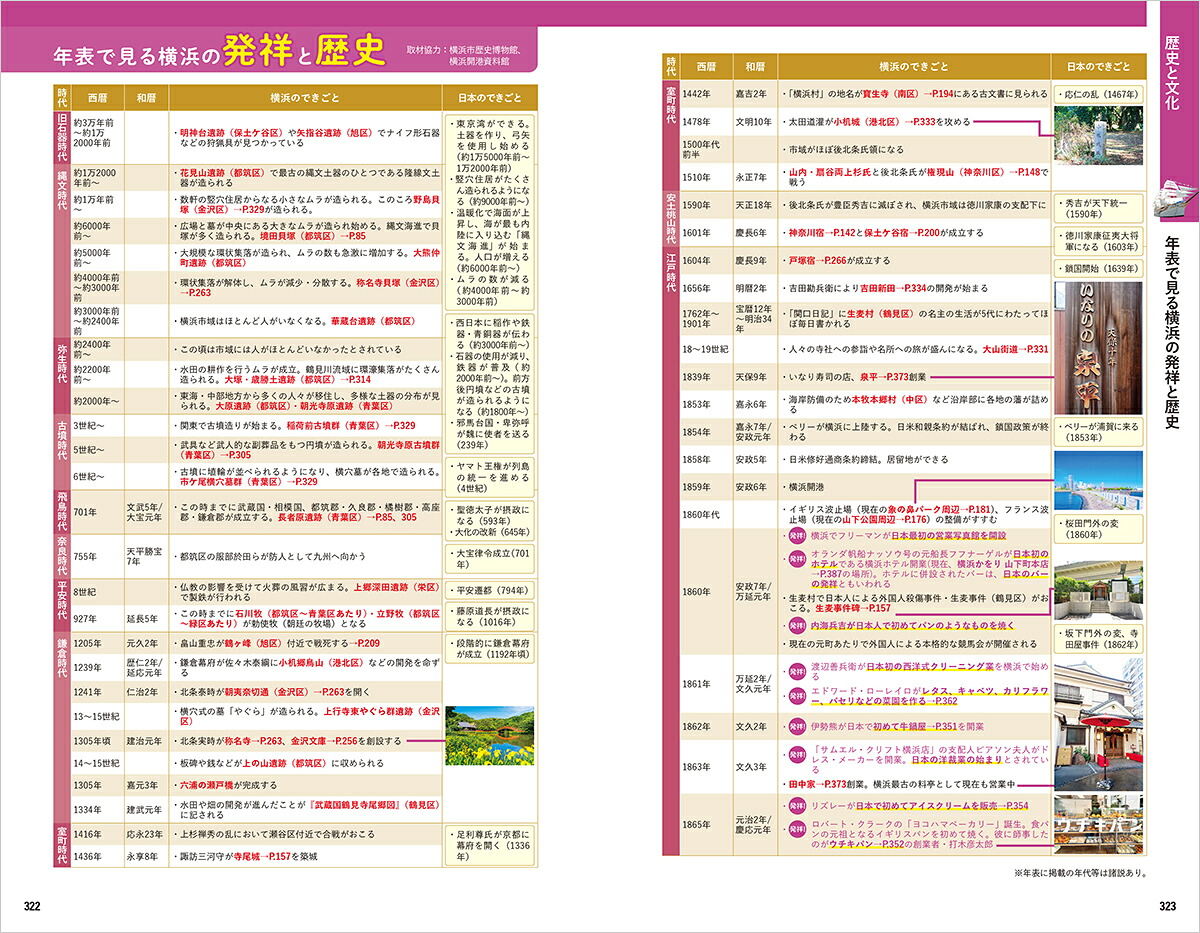Follow the 生麦事件碑→P.157 reference
Image resolution: width=1200 pixels, height=933 pixels.
click(851, 607)
